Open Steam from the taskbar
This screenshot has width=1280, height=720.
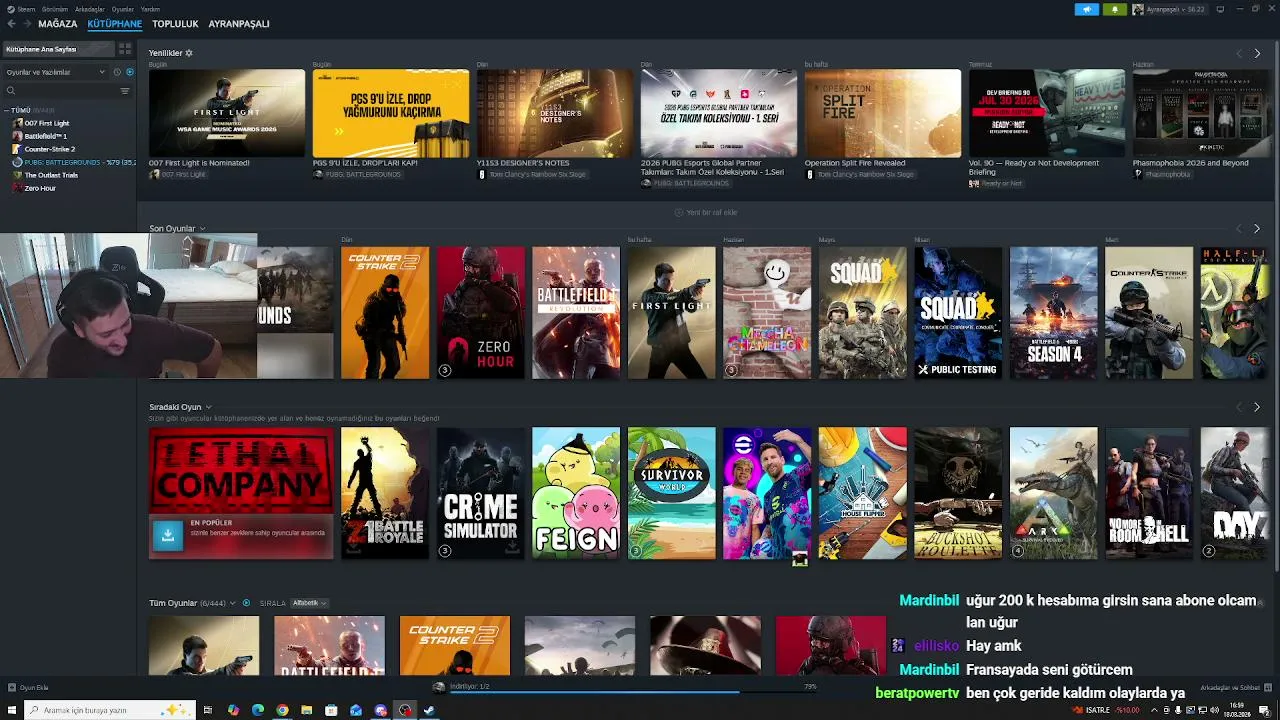(x=429, y=710)
